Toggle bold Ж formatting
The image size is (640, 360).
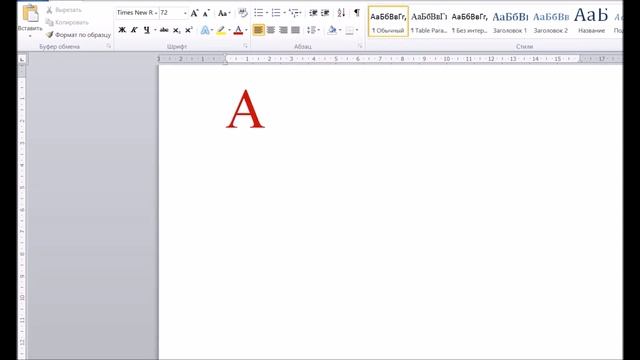(x=122, y=30)
